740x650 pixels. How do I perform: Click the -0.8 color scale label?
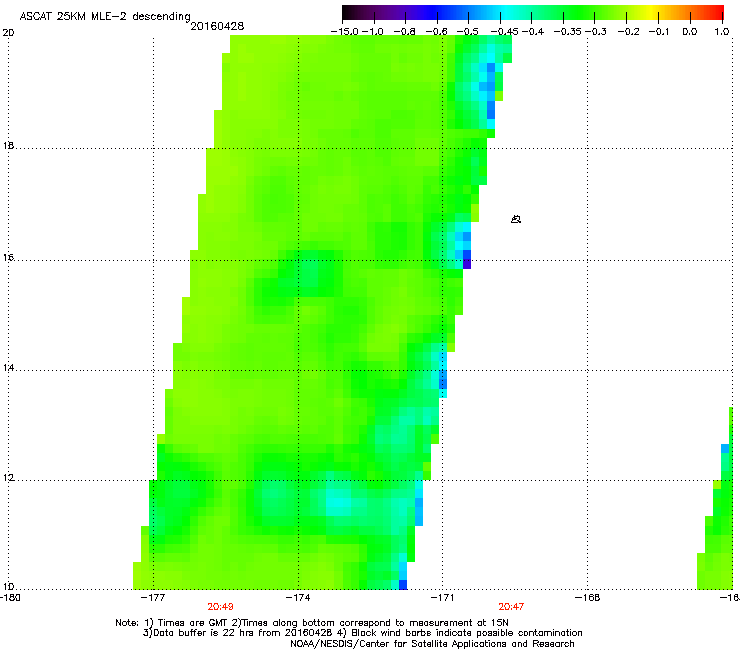(x=405, y=32)
